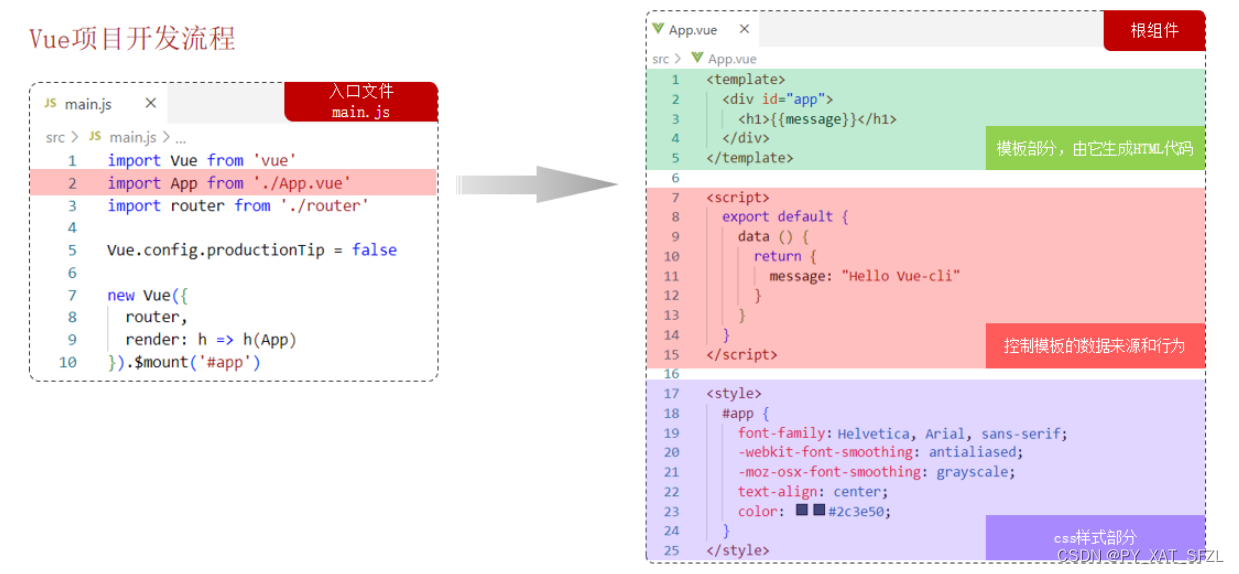Click the JS icon on main.js tab
Image resolution: width=1239 pixels, height=574 pixels.
click(50, 104)
